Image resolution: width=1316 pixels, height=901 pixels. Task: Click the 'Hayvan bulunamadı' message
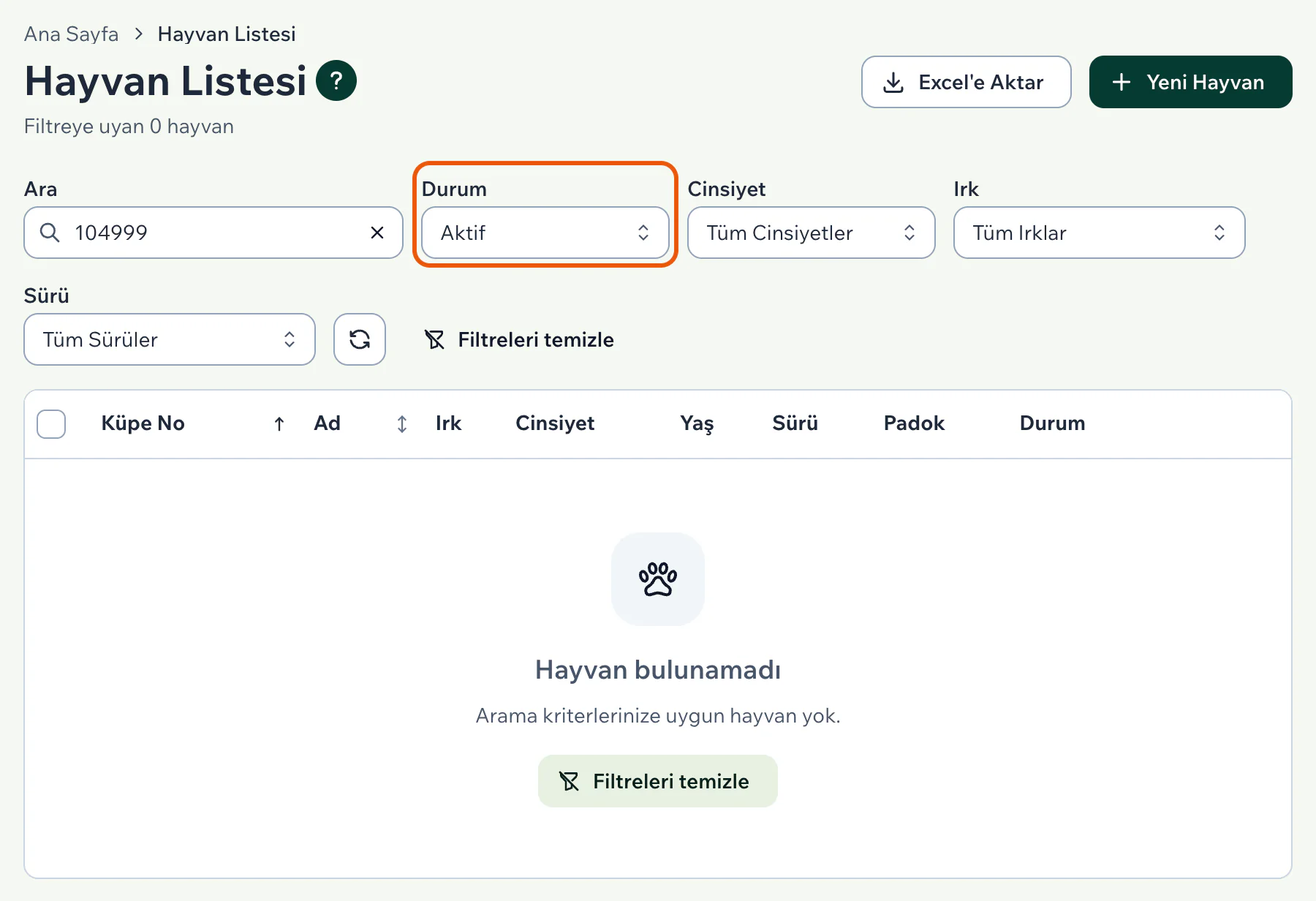(658, 670)
